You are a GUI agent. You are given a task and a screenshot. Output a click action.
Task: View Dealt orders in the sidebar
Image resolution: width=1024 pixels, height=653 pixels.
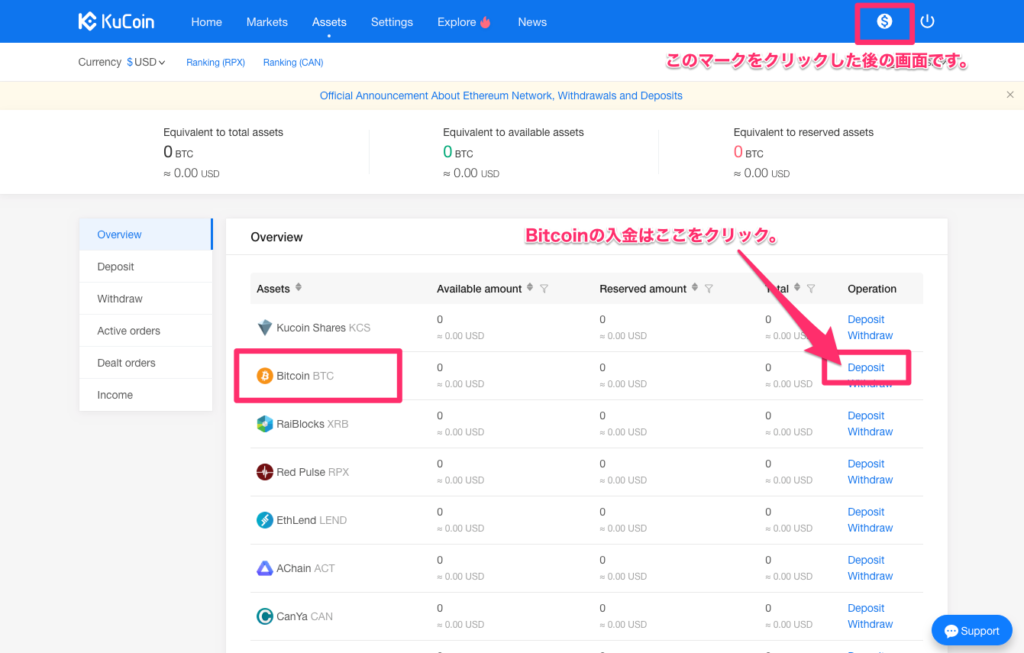point(146,362)
